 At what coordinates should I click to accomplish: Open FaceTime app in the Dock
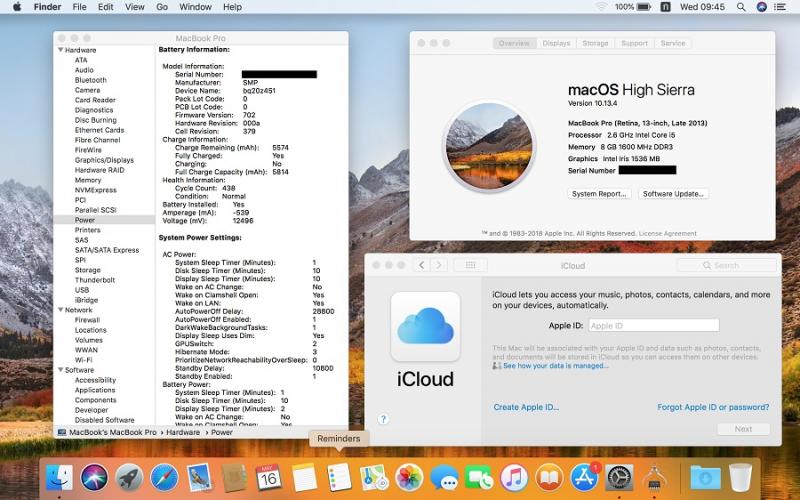(x=479, y=478)
